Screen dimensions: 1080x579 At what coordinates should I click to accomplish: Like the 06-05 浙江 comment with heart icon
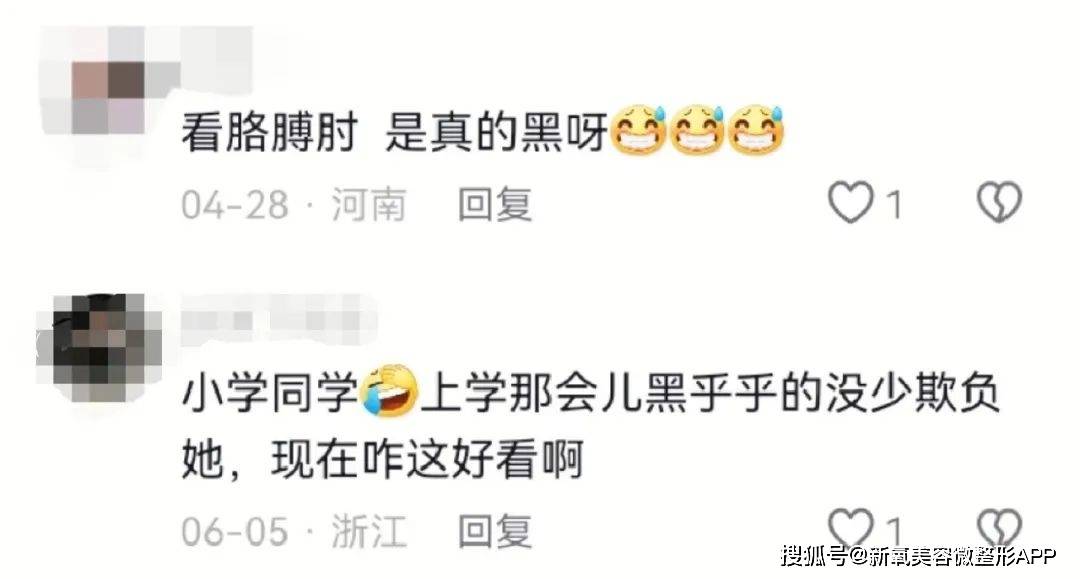click(850, 529)
